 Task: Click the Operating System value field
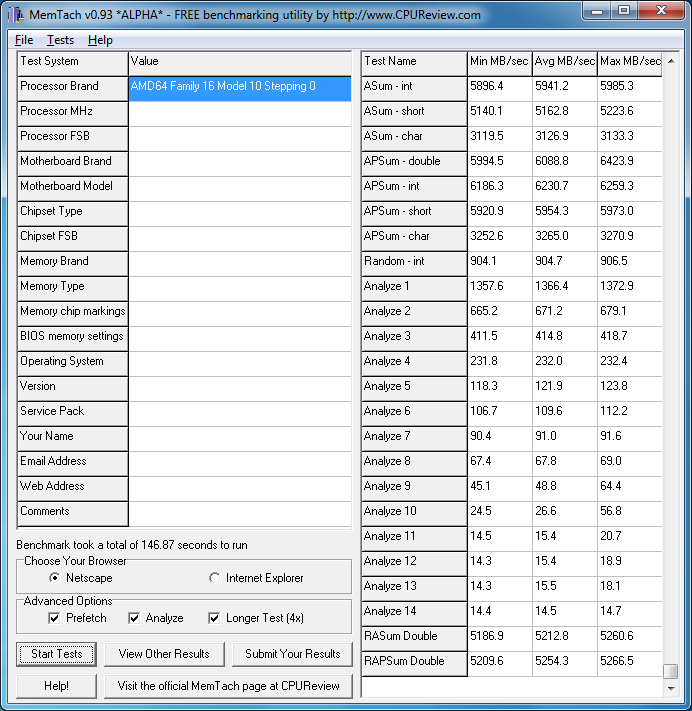tap(240, 364)
